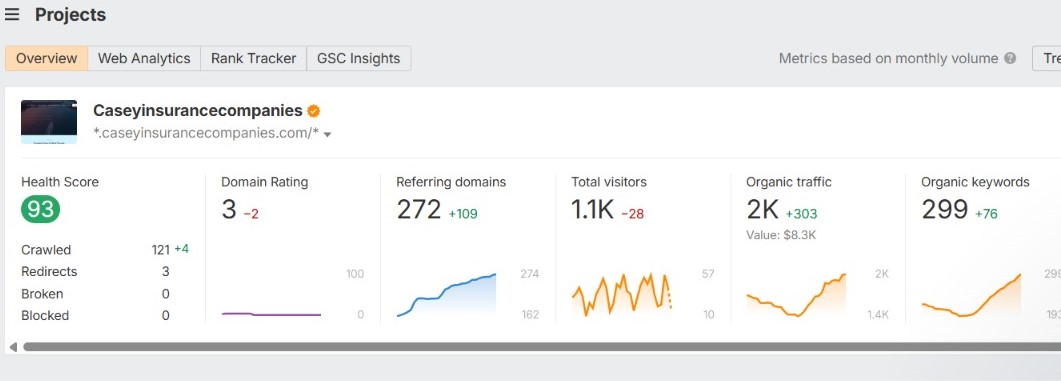Click the Projects page heading
Image resolution: width=1061 pixels, height=381 pixels.
click(x=70, y=14)
